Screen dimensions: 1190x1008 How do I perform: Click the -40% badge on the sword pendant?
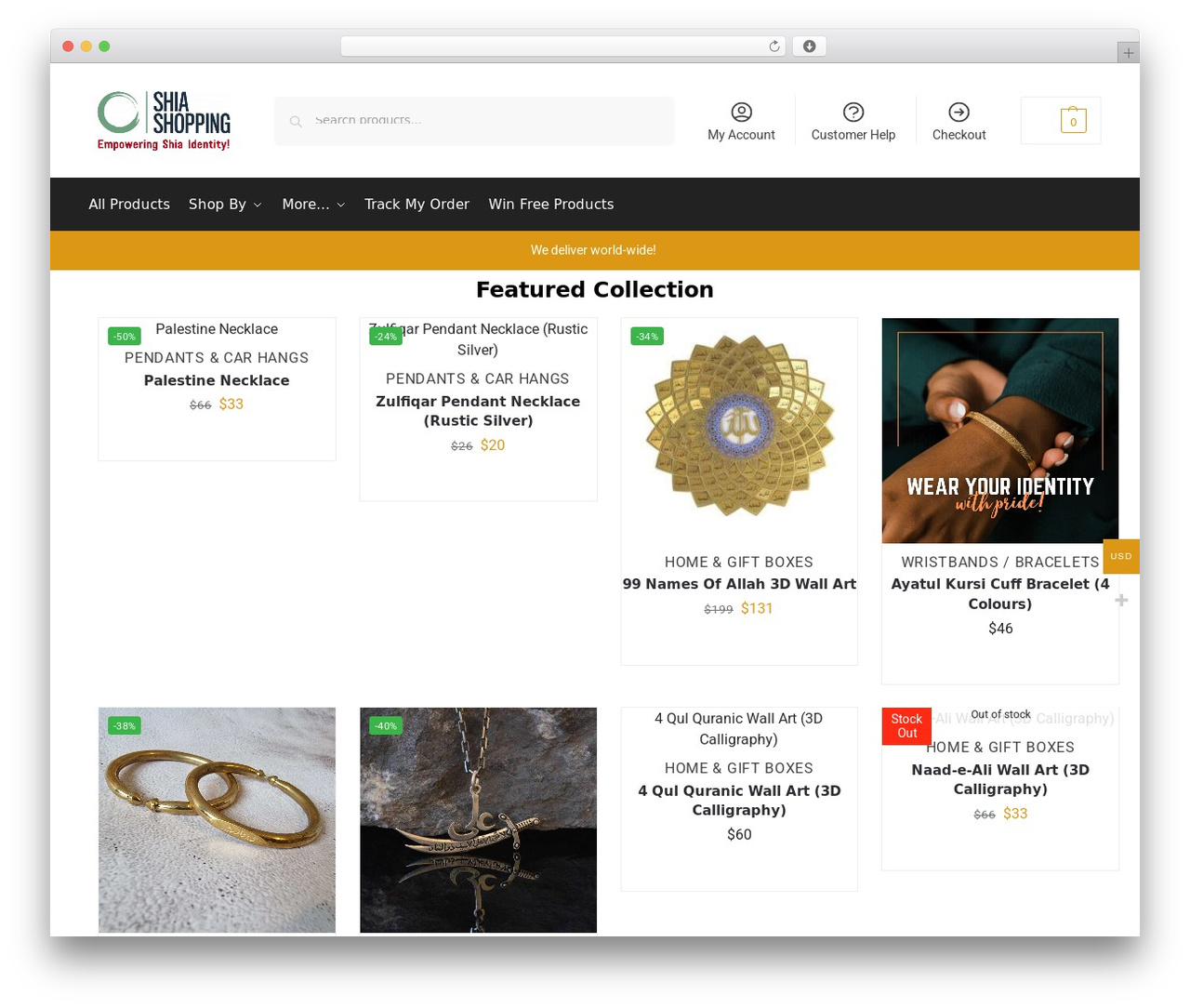pos(386,725)
